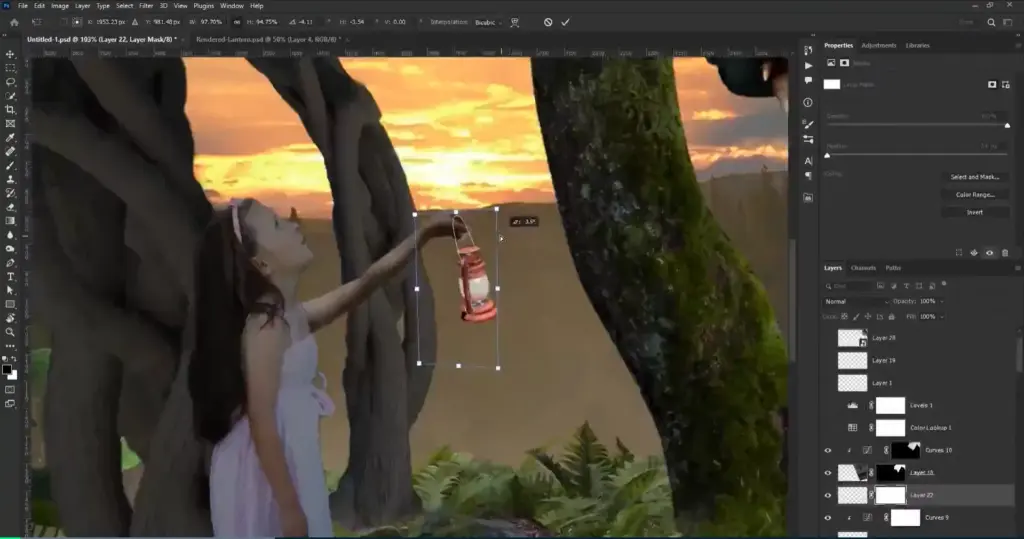Select the Eraser tool

tap(10, 207)
